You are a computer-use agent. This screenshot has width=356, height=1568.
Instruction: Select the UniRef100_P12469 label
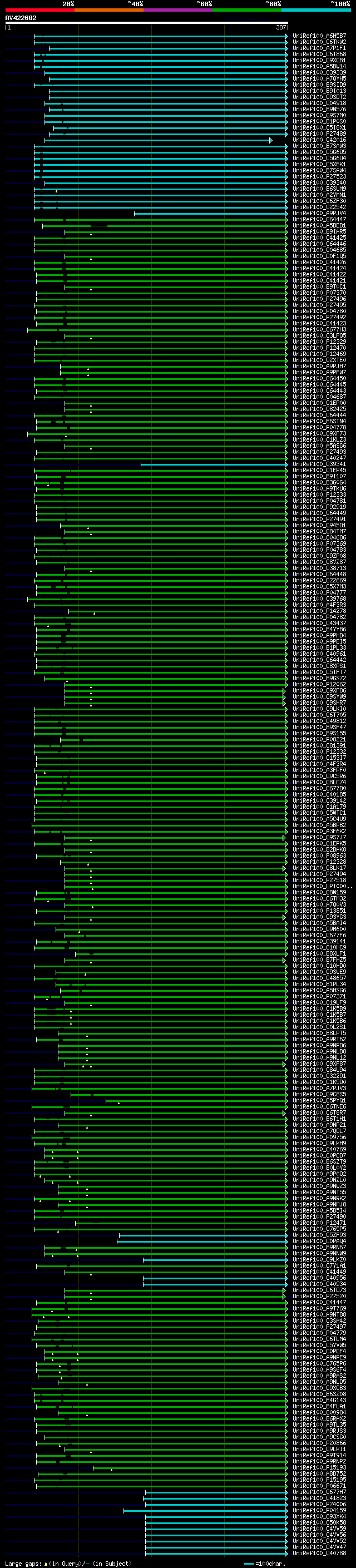(319, 354)
